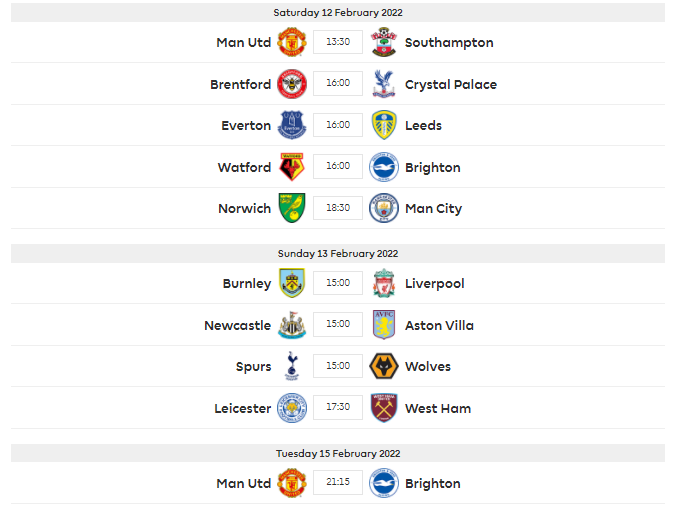
Task: Select the Crystal Palace eagle crest
Action: (x=383, y=84)
